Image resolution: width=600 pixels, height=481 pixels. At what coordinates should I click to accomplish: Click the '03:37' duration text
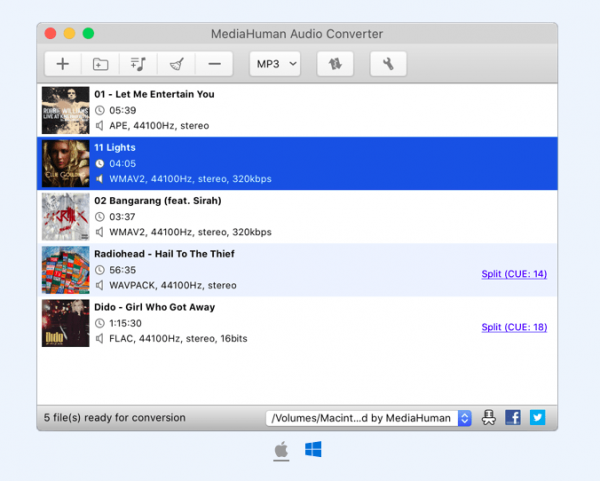(x=122, y=217)
